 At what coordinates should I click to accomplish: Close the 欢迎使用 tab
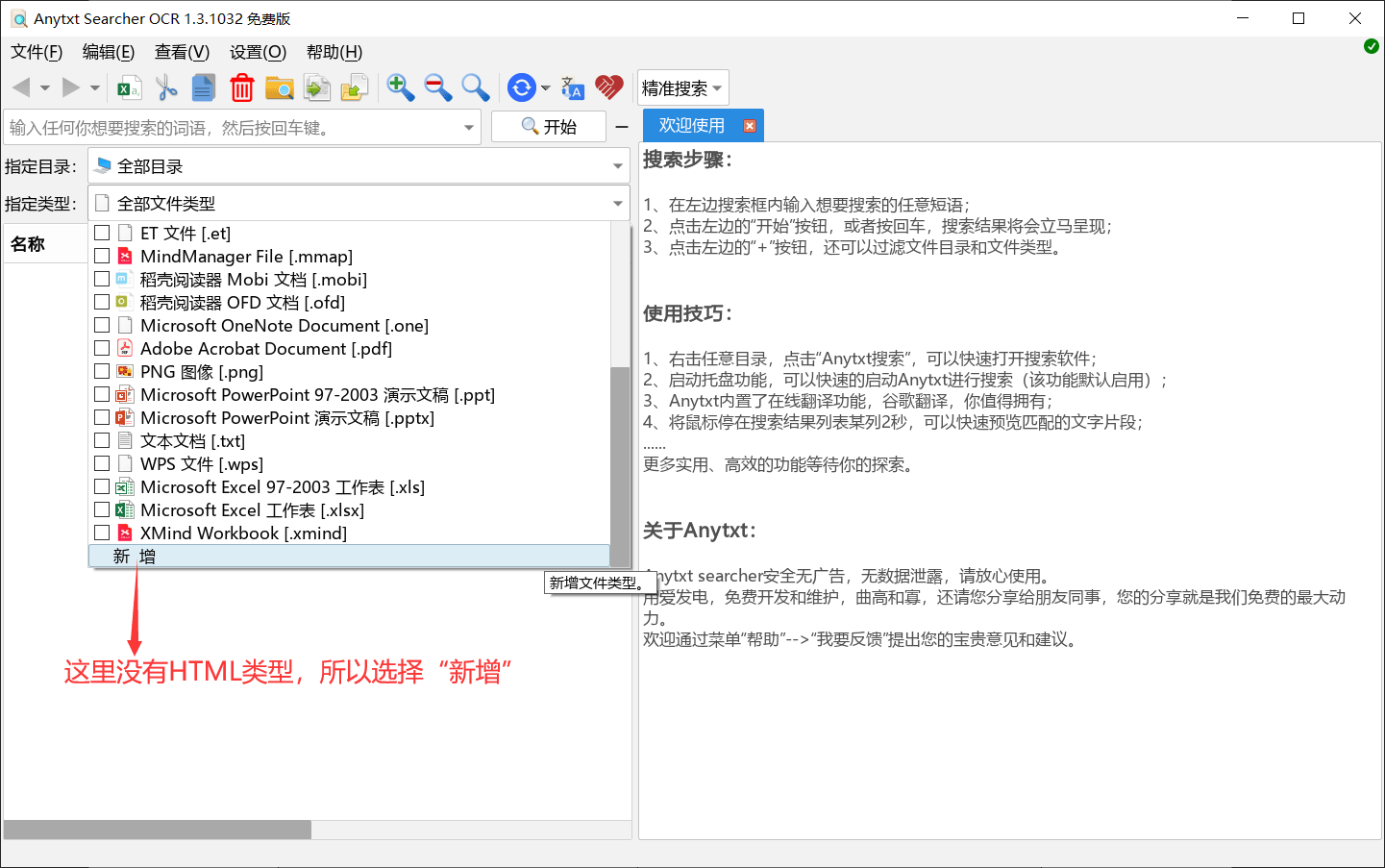[750, 126]
